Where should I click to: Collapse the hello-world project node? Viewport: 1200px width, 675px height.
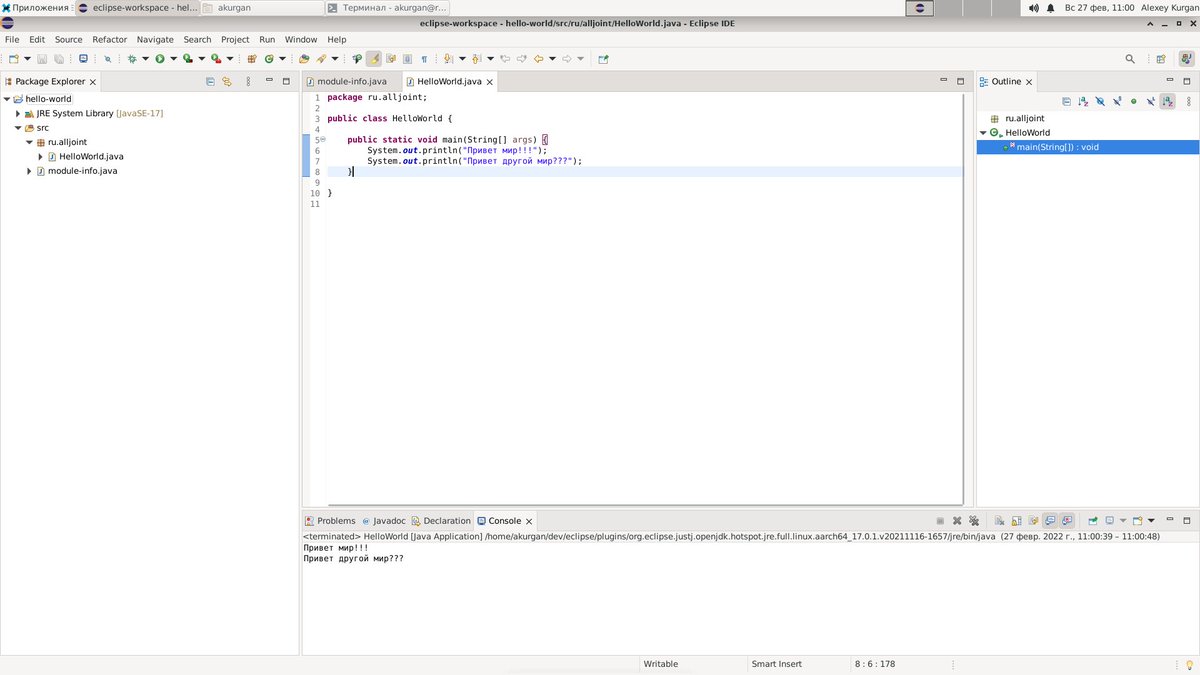click(x=6, y=99)
